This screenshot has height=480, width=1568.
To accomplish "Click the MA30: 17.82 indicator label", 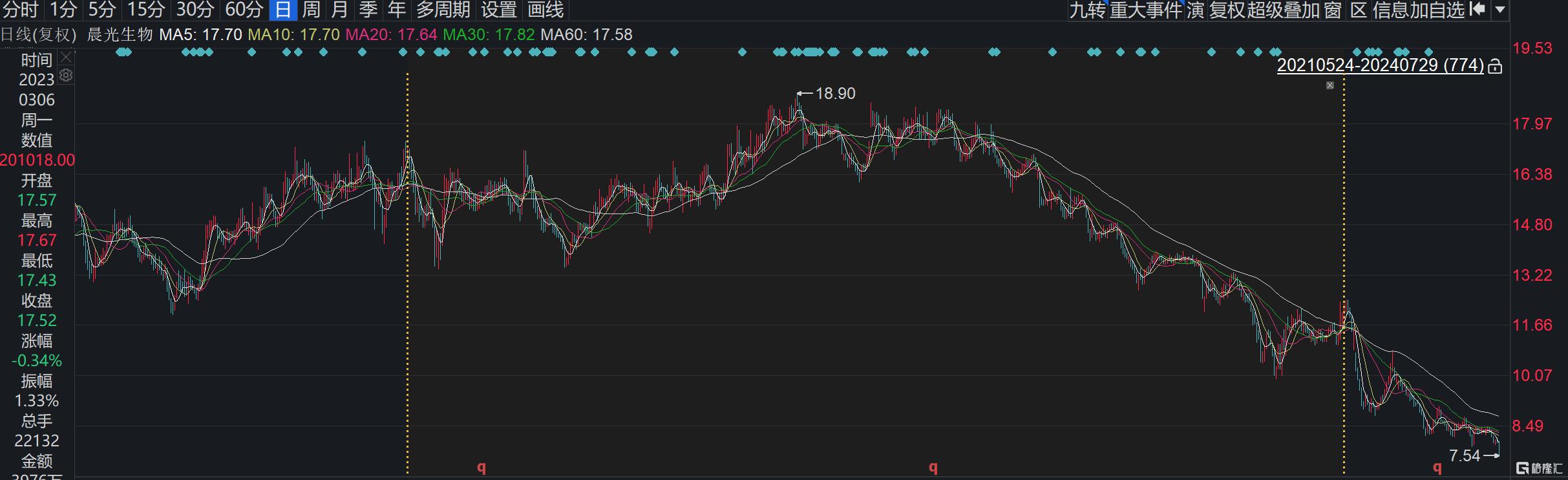I will (x=489, y=34).
